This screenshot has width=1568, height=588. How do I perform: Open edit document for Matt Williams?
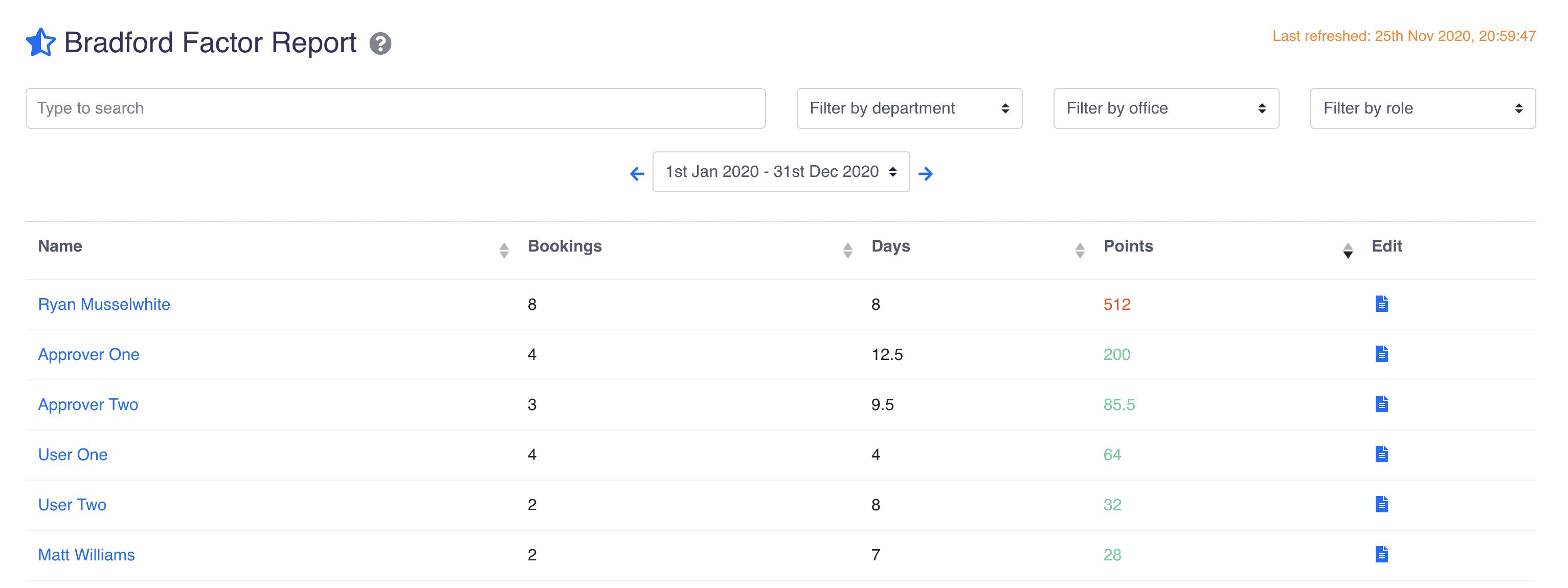(1381, 555)
